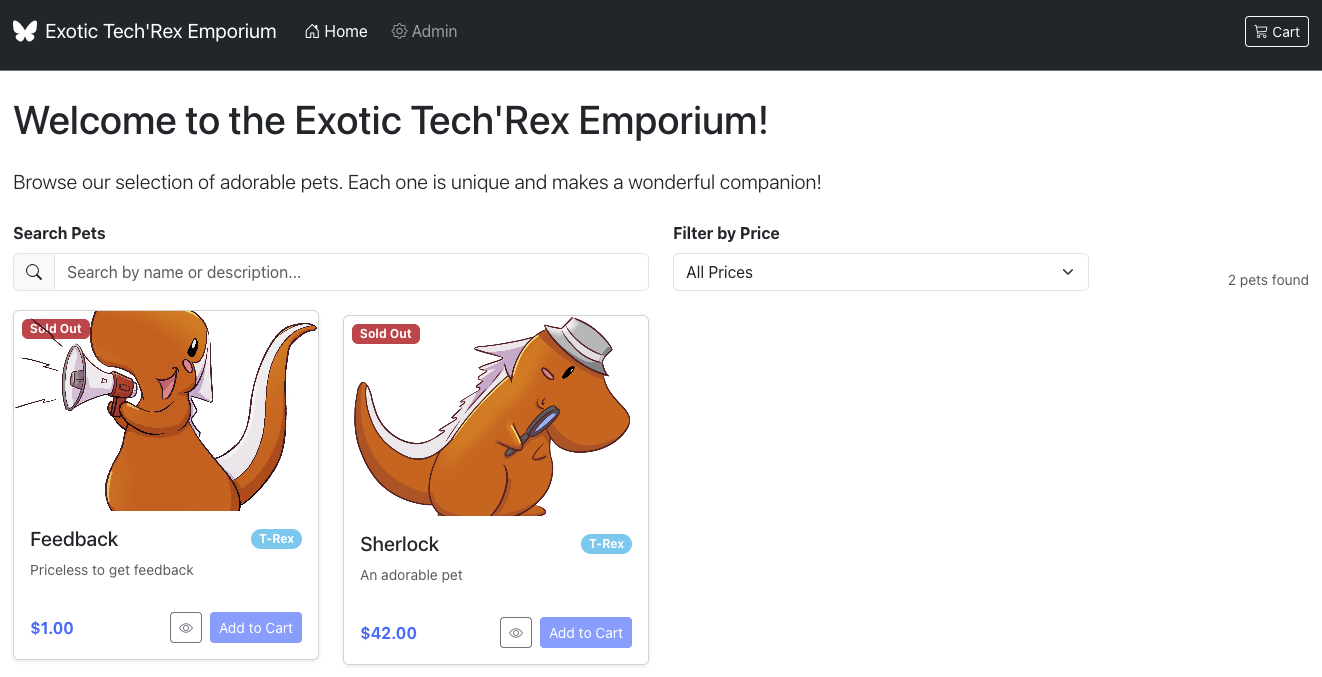
Task: Add Feedback to the cart
Action: pos(256,628)
